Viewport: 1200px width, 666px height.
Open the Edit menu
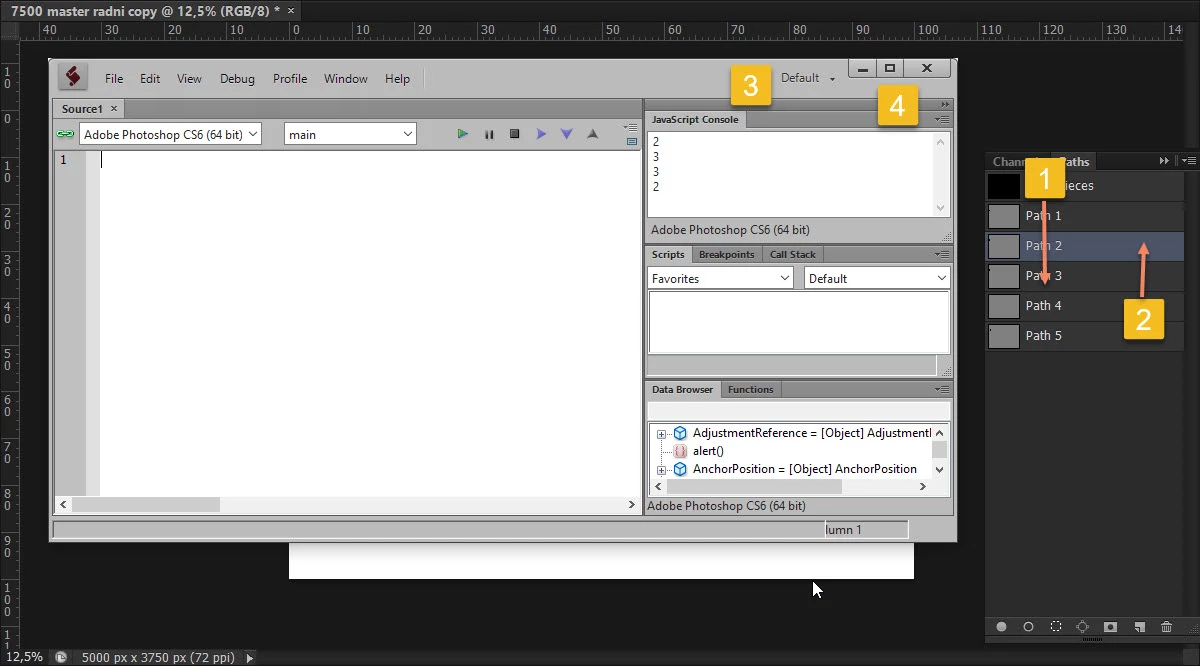(x=150, y=78)
